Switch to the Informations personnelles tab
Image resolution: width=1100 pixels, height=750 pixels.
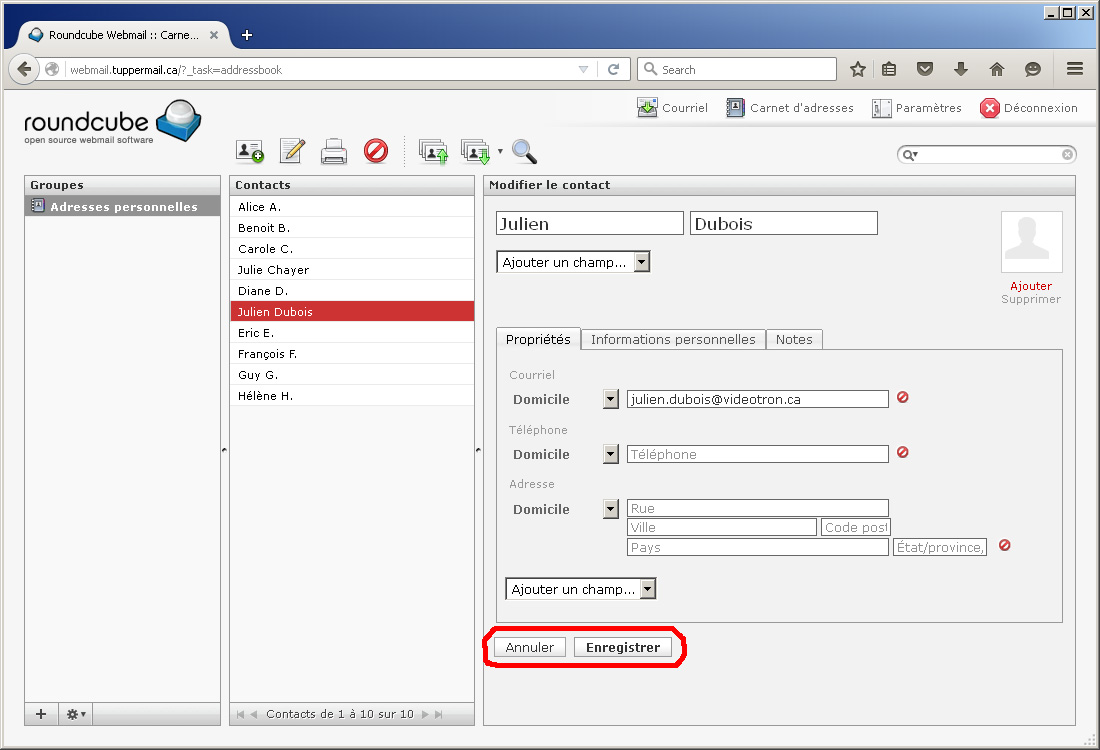tap(673, 339)
